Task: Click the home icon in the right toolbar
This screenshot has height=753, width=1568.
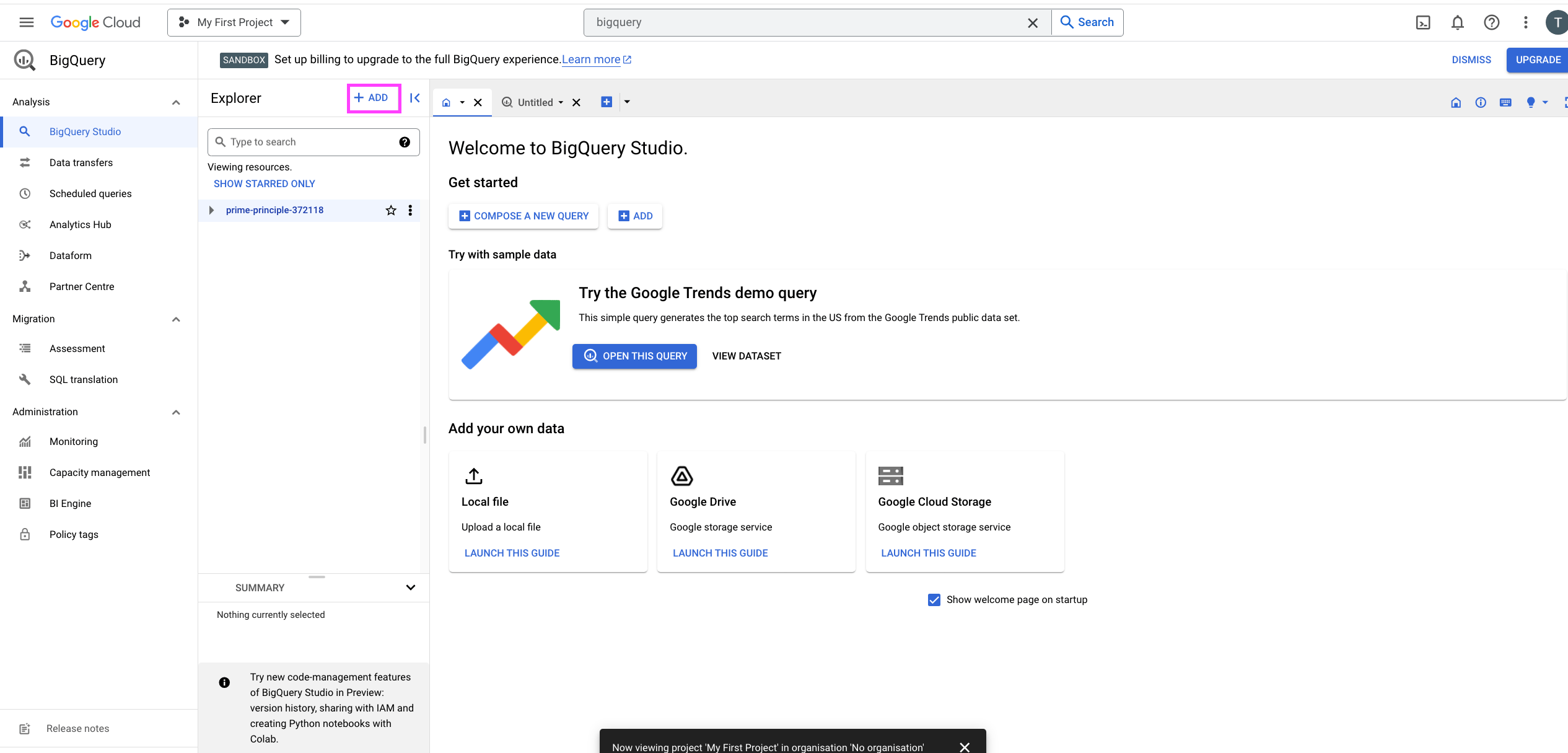Action: coord(1456,102)
